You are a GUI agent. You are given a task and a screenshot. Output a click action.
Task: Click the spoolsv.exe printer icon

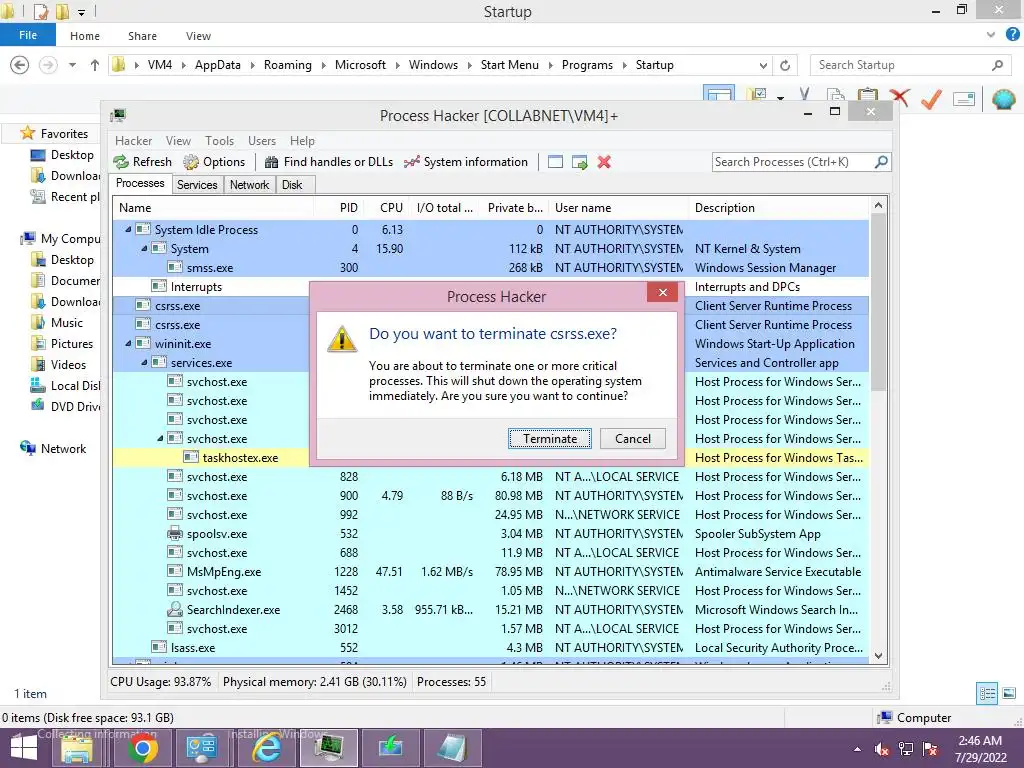click(174, 534)
